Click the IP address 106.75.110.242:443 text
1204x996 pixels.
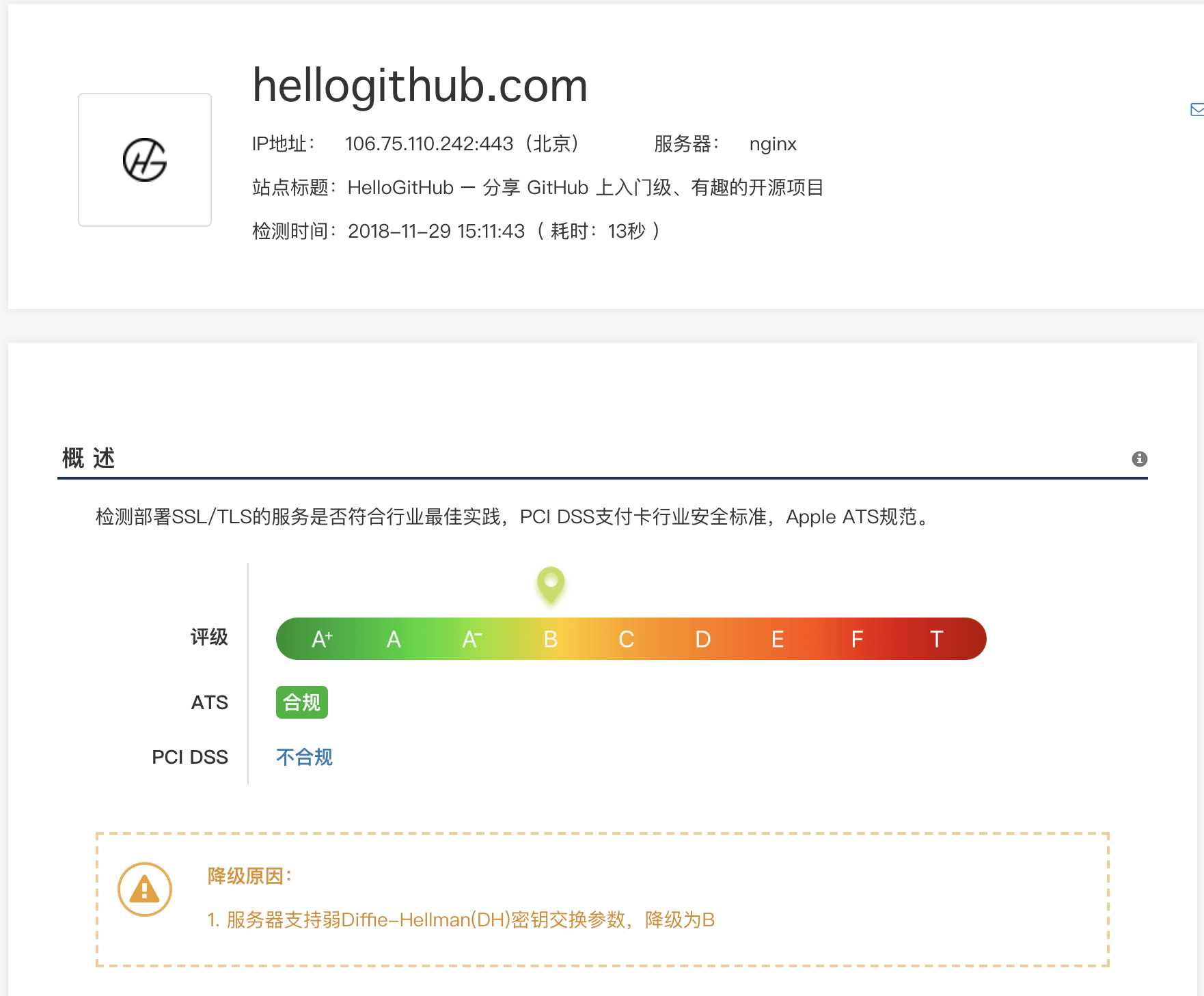coord(429,144)
